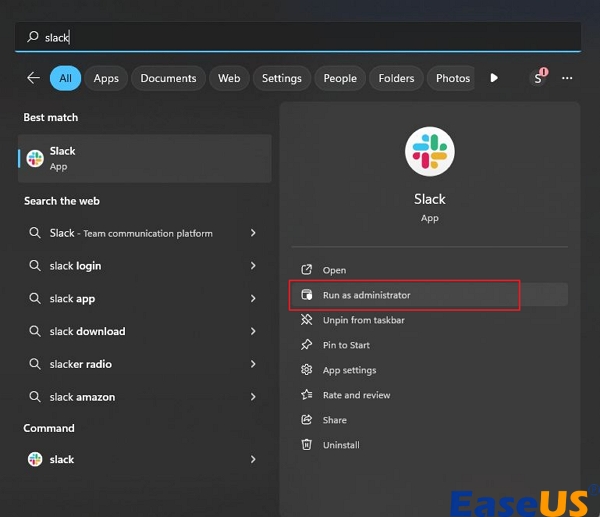This screenshot has width=600, height=517.
Task: Select Unpin from taskbar option
Action: 362,320
